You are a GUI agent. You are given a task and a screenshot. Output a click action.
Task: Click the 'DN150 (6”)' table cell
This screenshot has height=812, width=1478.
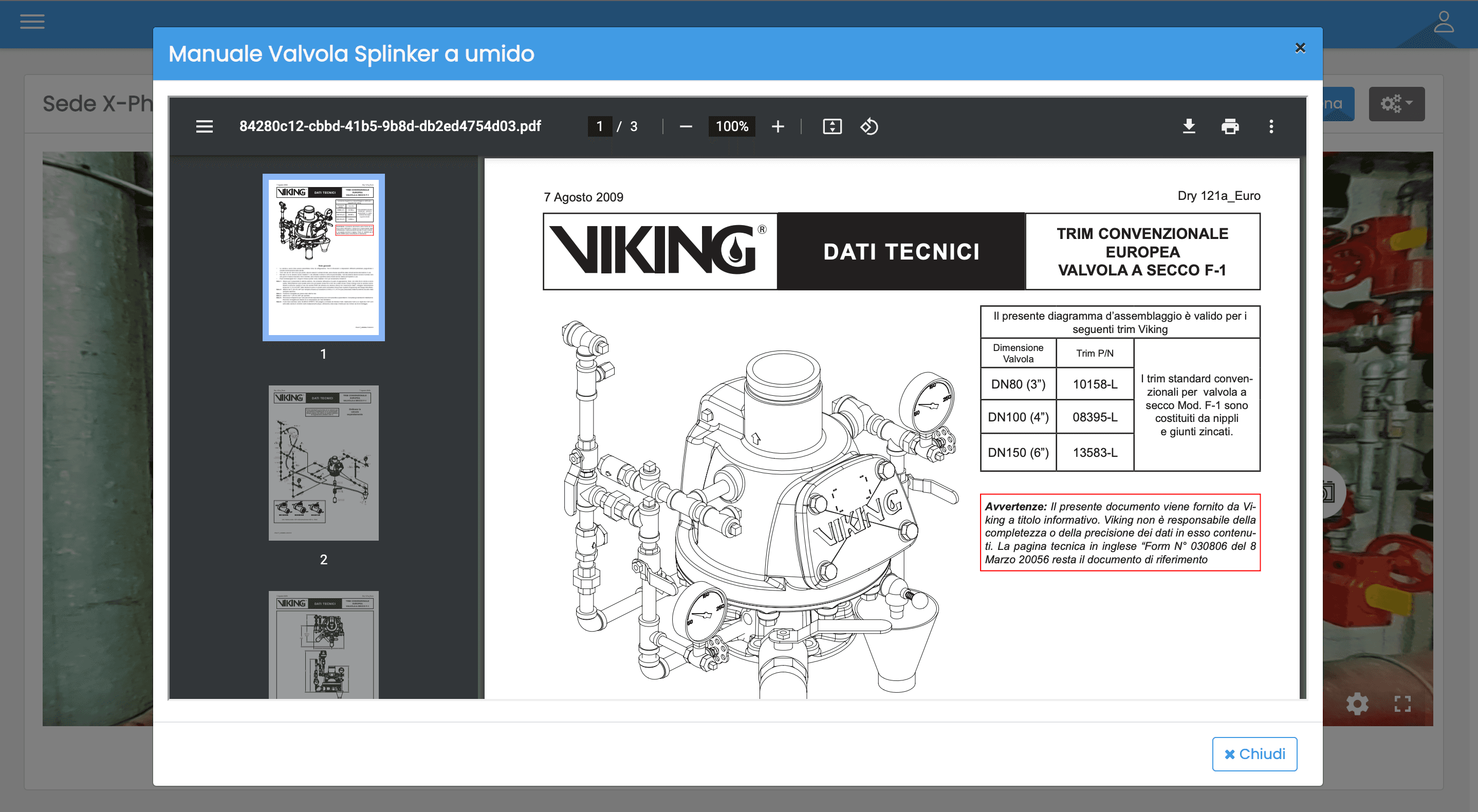(x=1018, y=452)
